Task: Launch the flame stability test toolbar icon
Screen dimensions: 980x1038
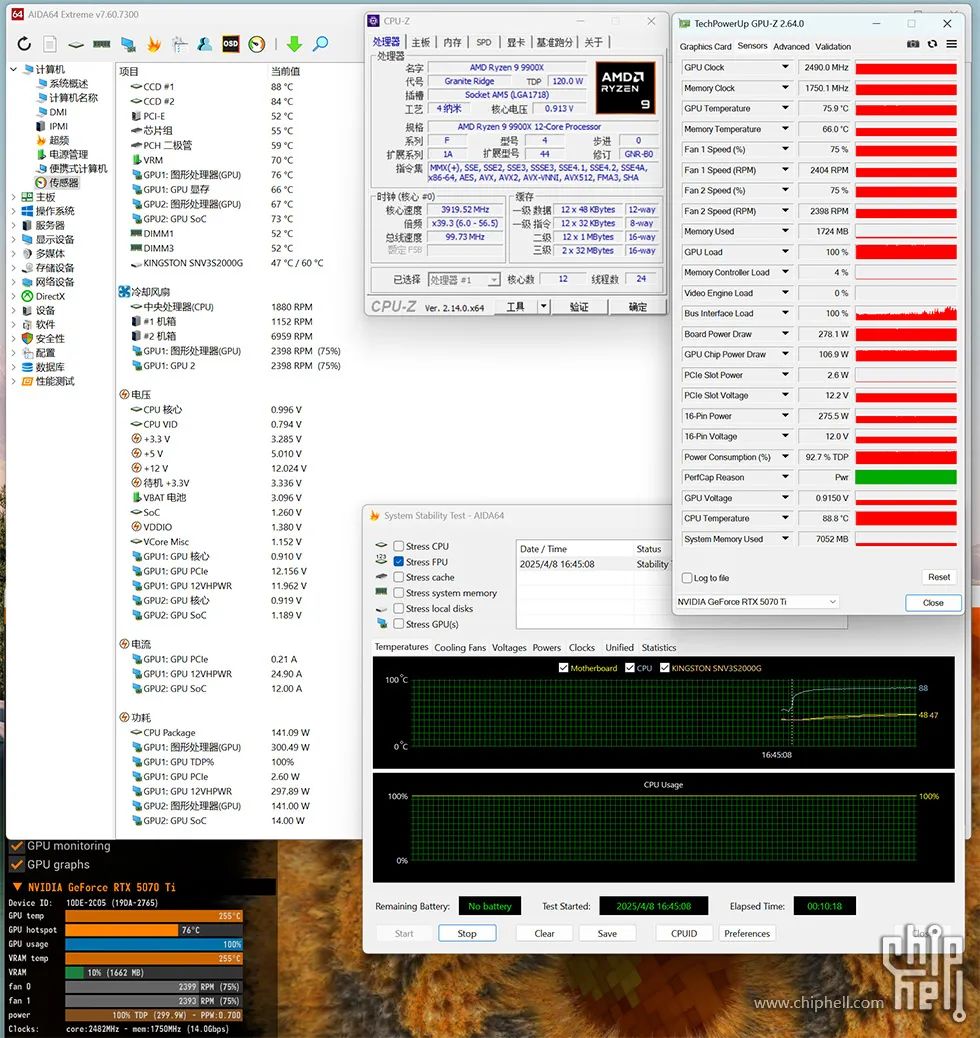Action: [x=154, y=44]
